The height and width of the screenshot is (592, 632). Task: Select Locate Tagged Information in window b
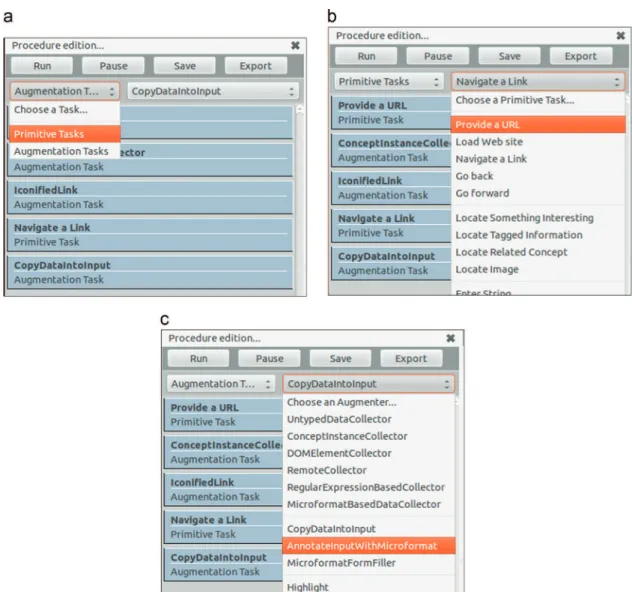[x=538, y=235]
